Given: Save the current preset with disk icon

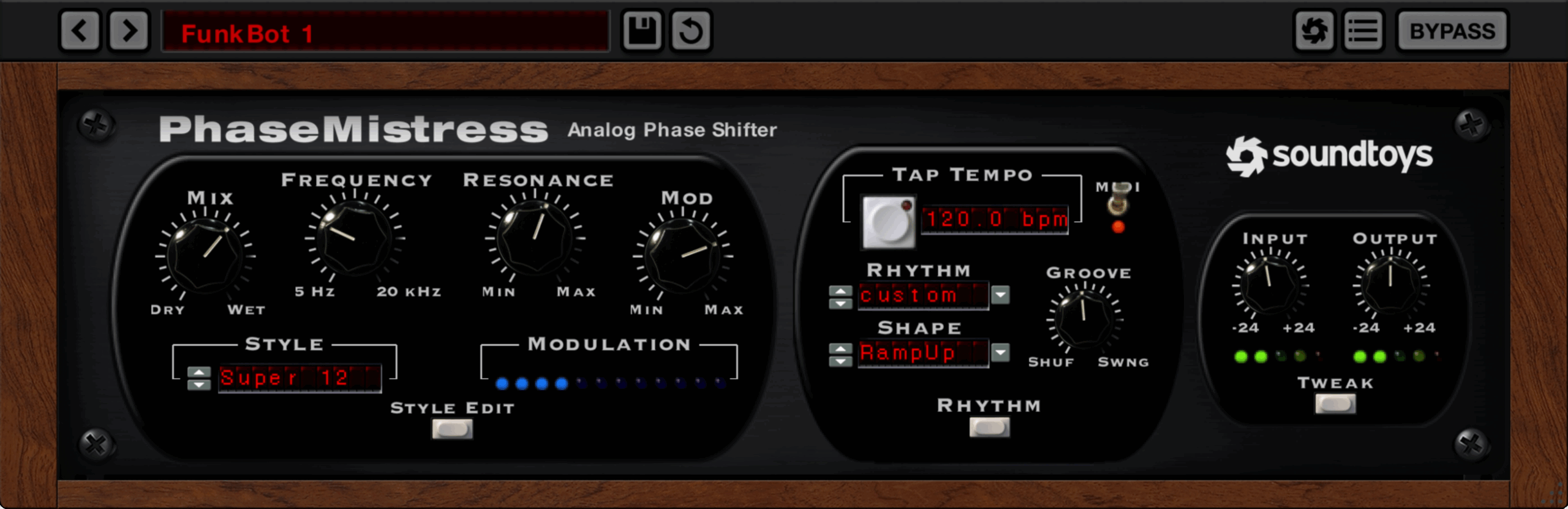Looking at the screenshot, I should point(642,31).
